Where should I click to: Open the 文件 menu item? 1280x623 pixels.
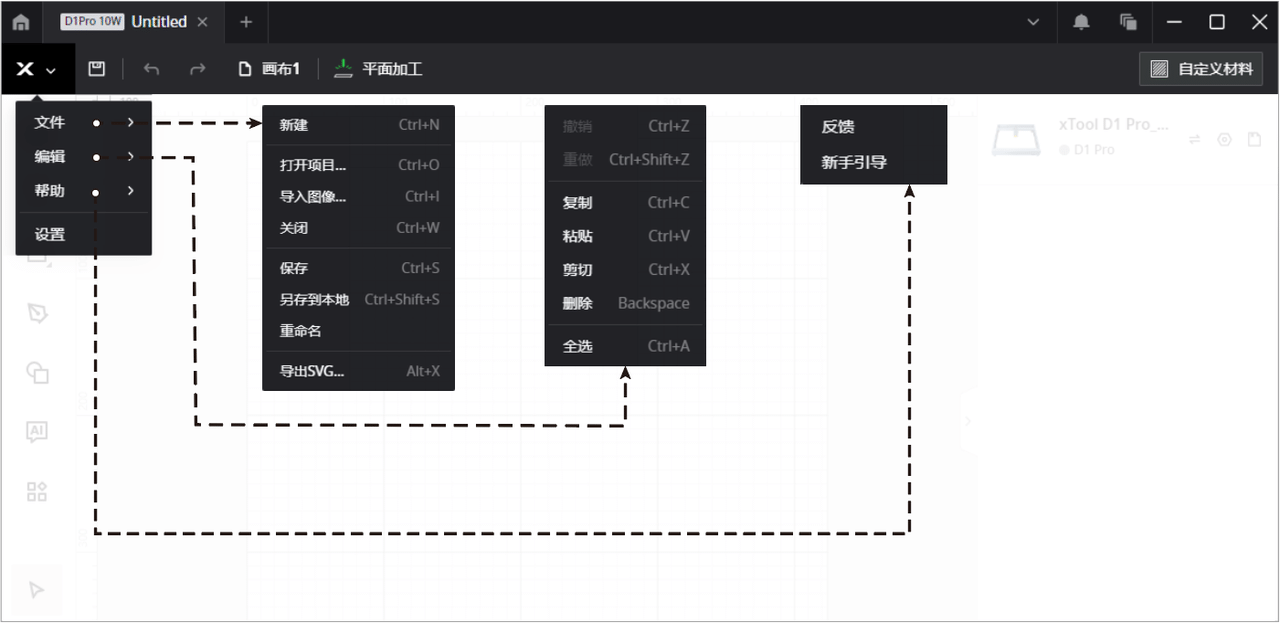[x=85, y=122]
